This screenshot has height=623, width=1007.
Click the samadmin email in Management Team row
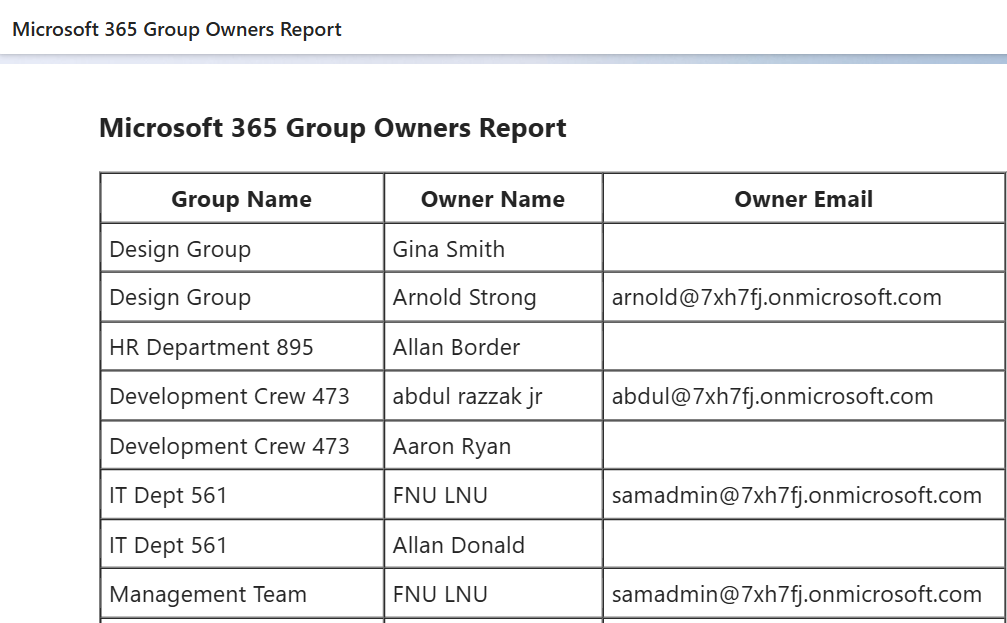coord(796,594)
